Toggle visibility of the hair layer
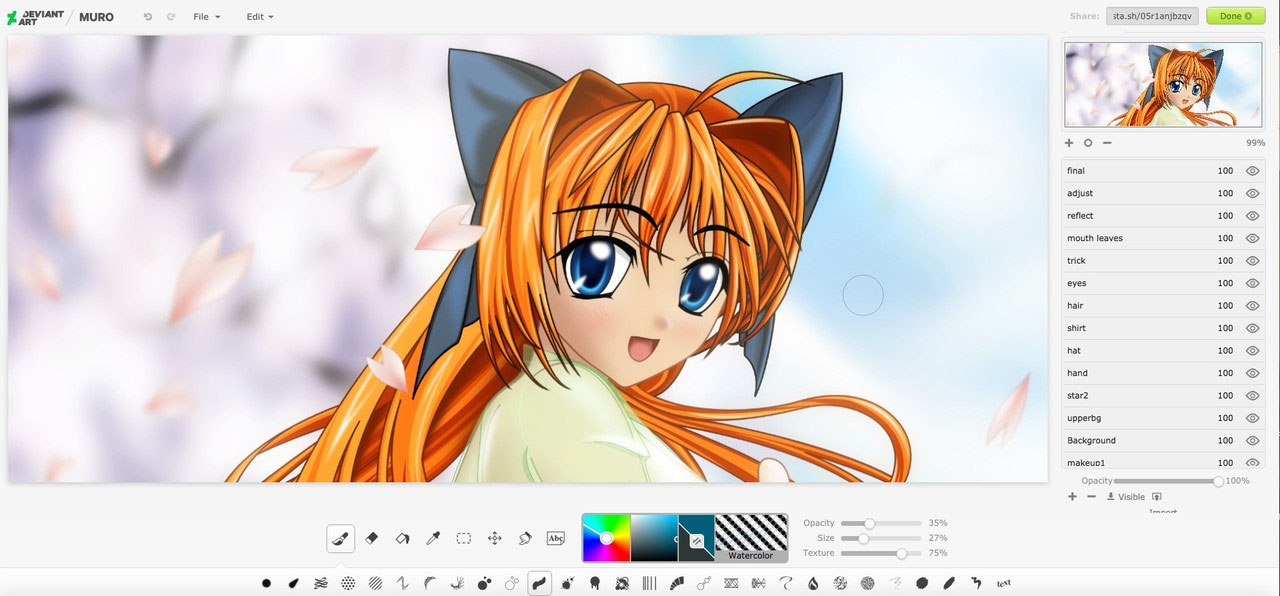Image resolution: width=1280 pixels, height=596 pixels. coord(1252,305)
